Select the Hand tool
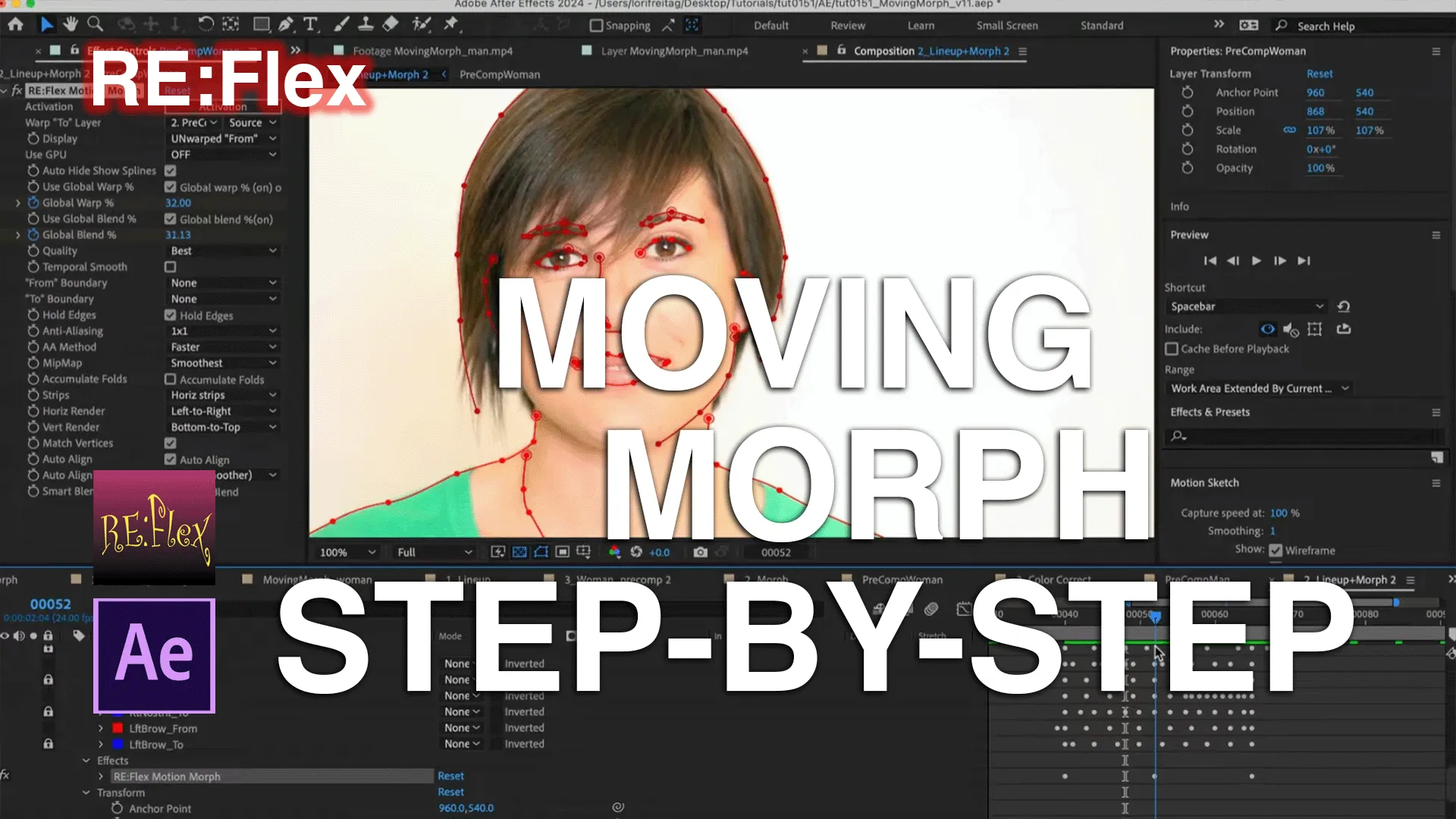This screenshot has height=819, width=1456. tap(71, 24)
